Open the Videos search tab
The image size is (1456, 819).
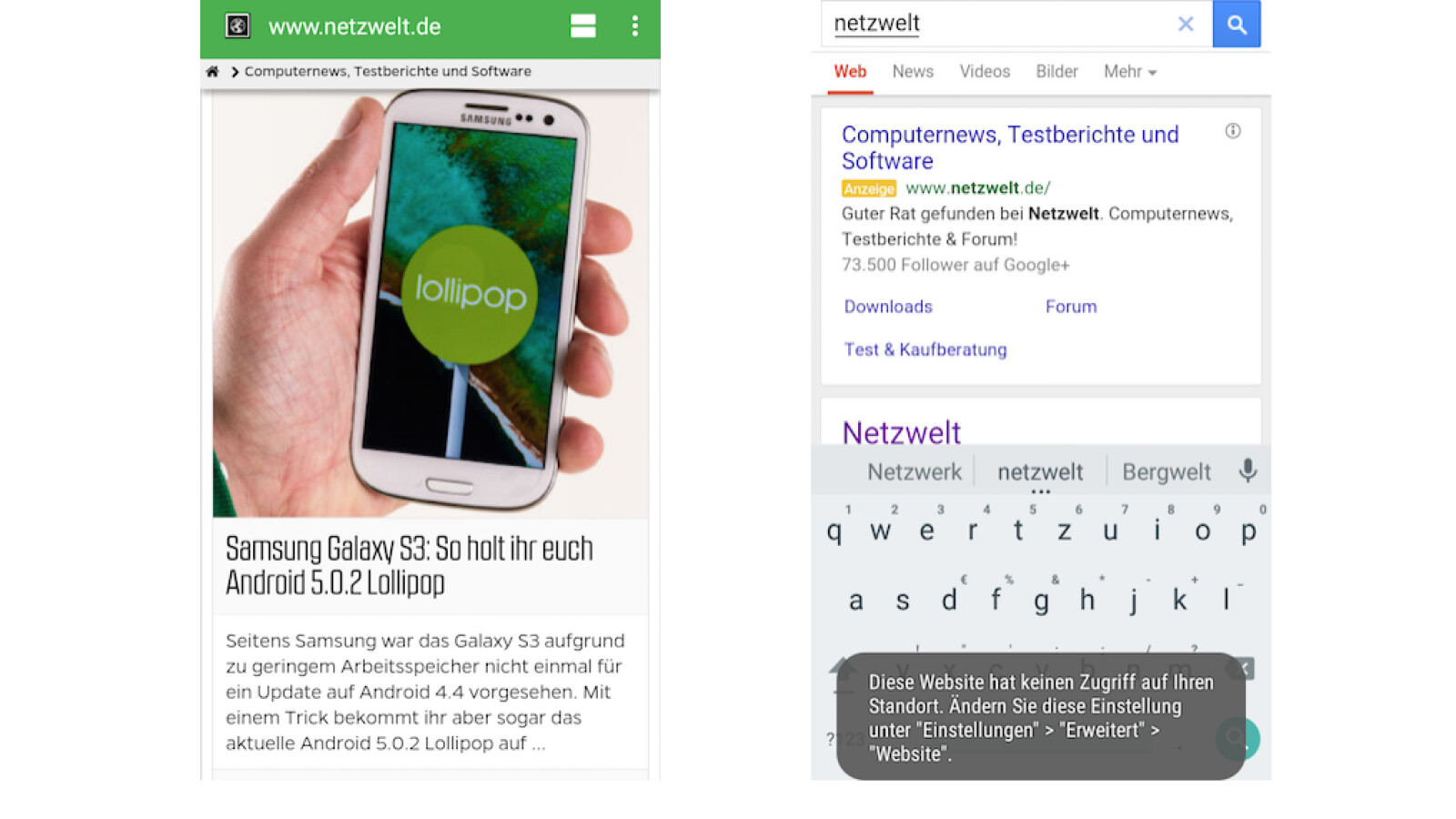(985, 71)
